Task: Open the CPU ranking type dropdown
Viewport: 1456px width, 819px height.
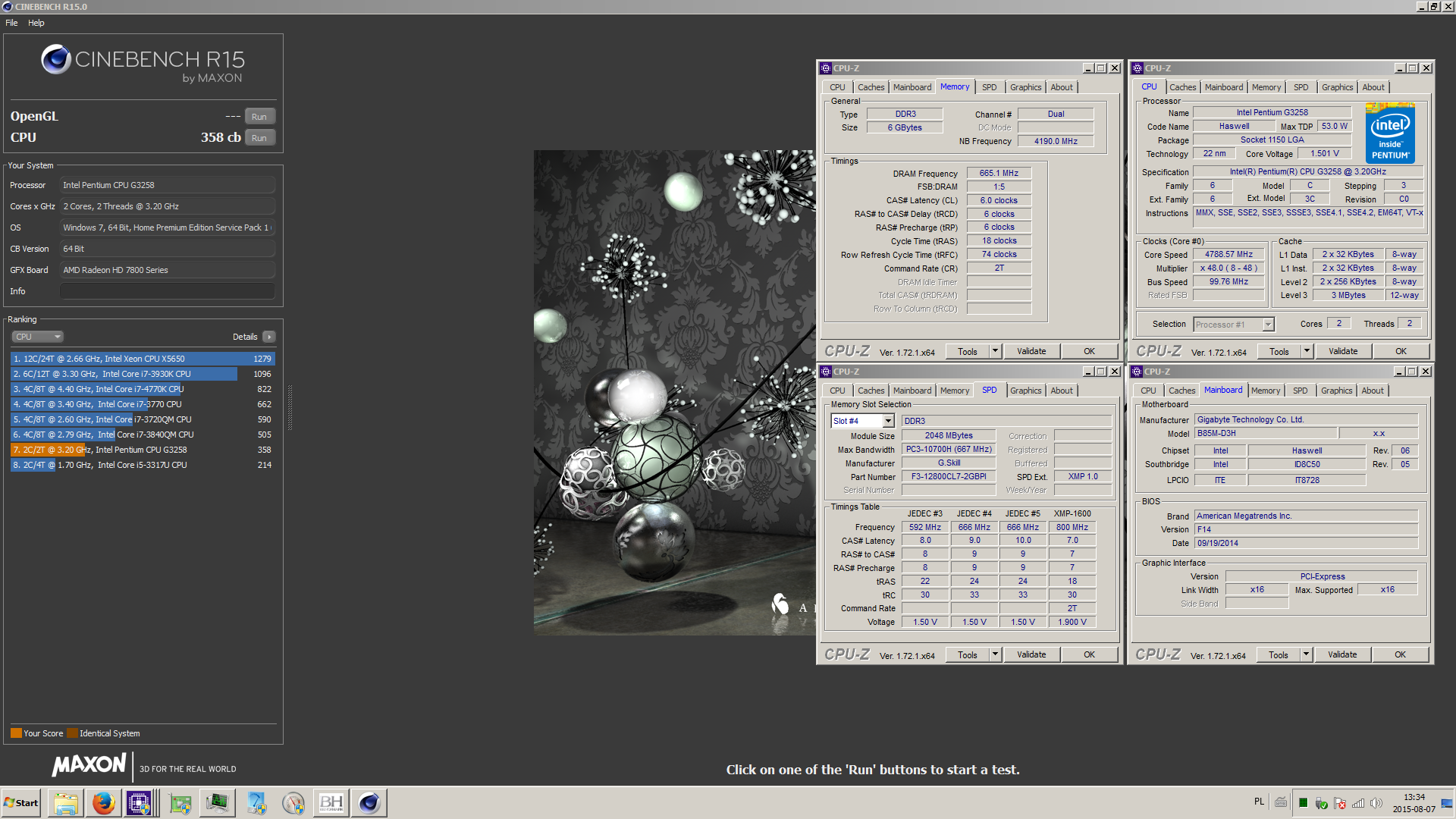Action: click(x=37, y=337)
